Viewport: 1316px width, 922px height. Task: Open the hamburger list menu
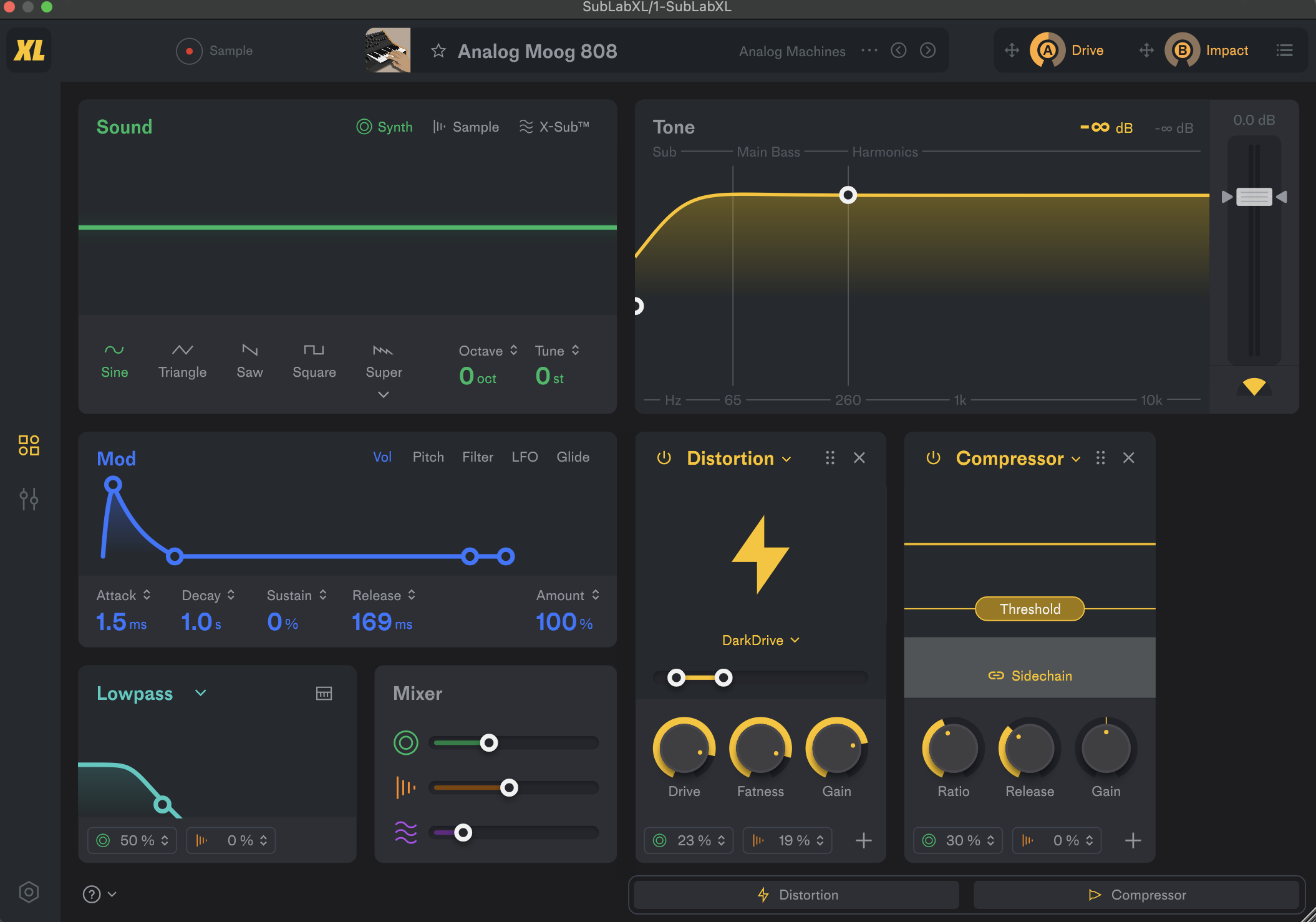point(1284,51)
